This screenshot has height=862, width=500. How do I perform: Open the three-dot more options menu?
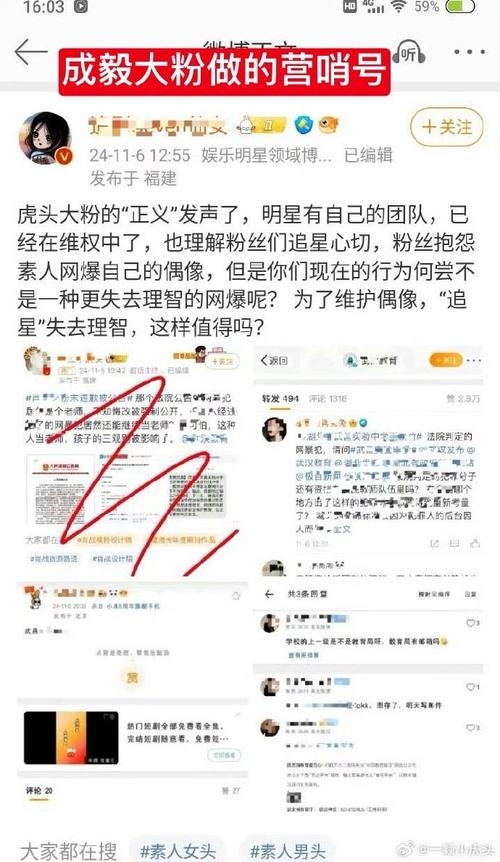[x=469, y=52]
